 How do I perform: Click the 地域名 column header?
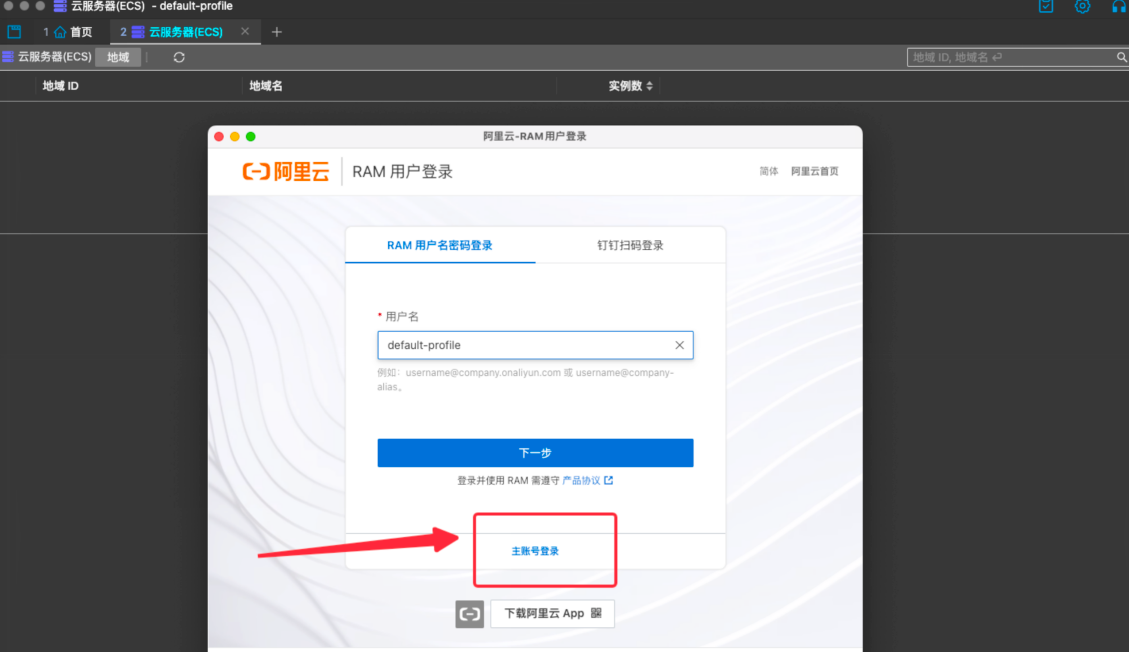tap(266, 86)
